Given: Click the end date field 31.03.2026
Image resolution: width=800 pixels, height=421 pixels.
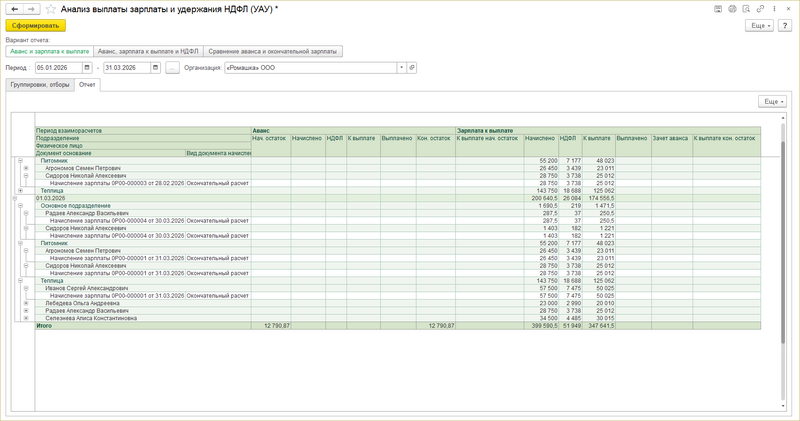Looking at the screenshot, I should point(127,67).
